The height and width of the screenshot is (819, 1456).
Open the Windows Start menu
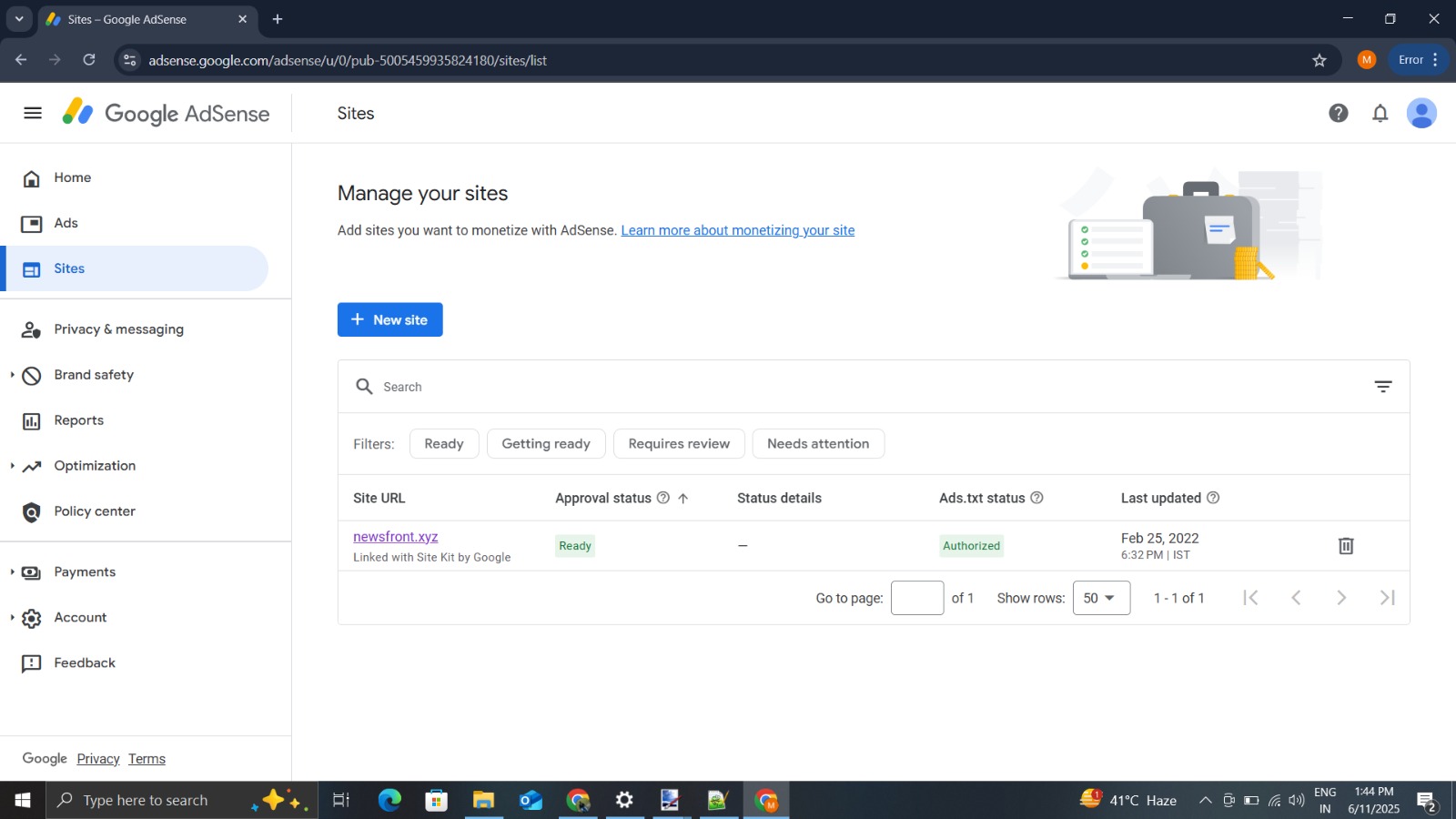(x=23, y=800)
